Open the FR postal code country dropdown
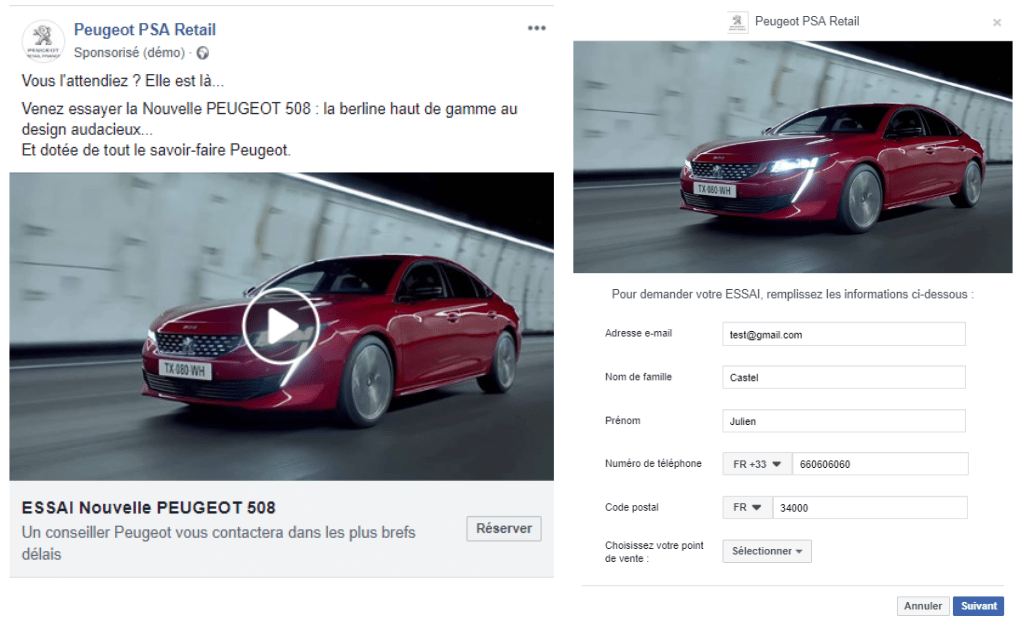This screenshot has height=639, width=1036. click(x=747, y=508)
